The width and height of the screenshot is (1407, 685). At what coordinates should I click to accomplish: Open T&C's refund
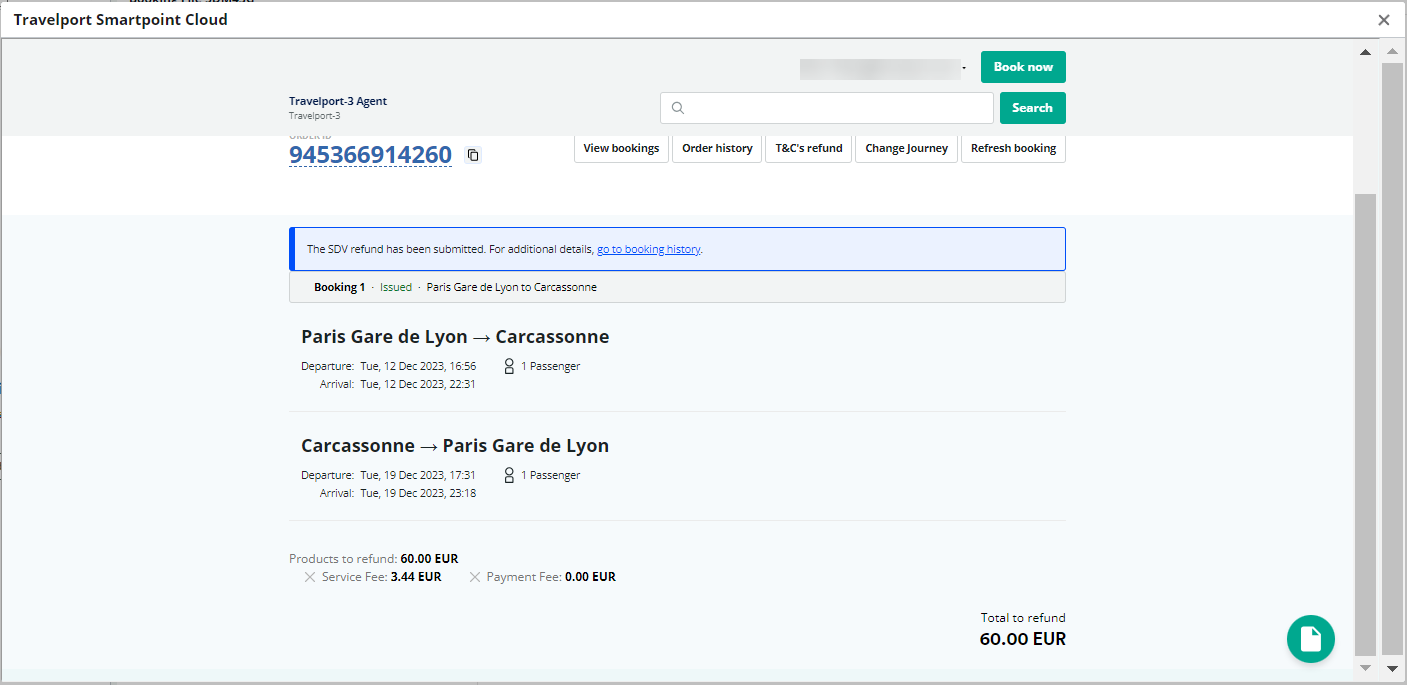coord(808,148)
